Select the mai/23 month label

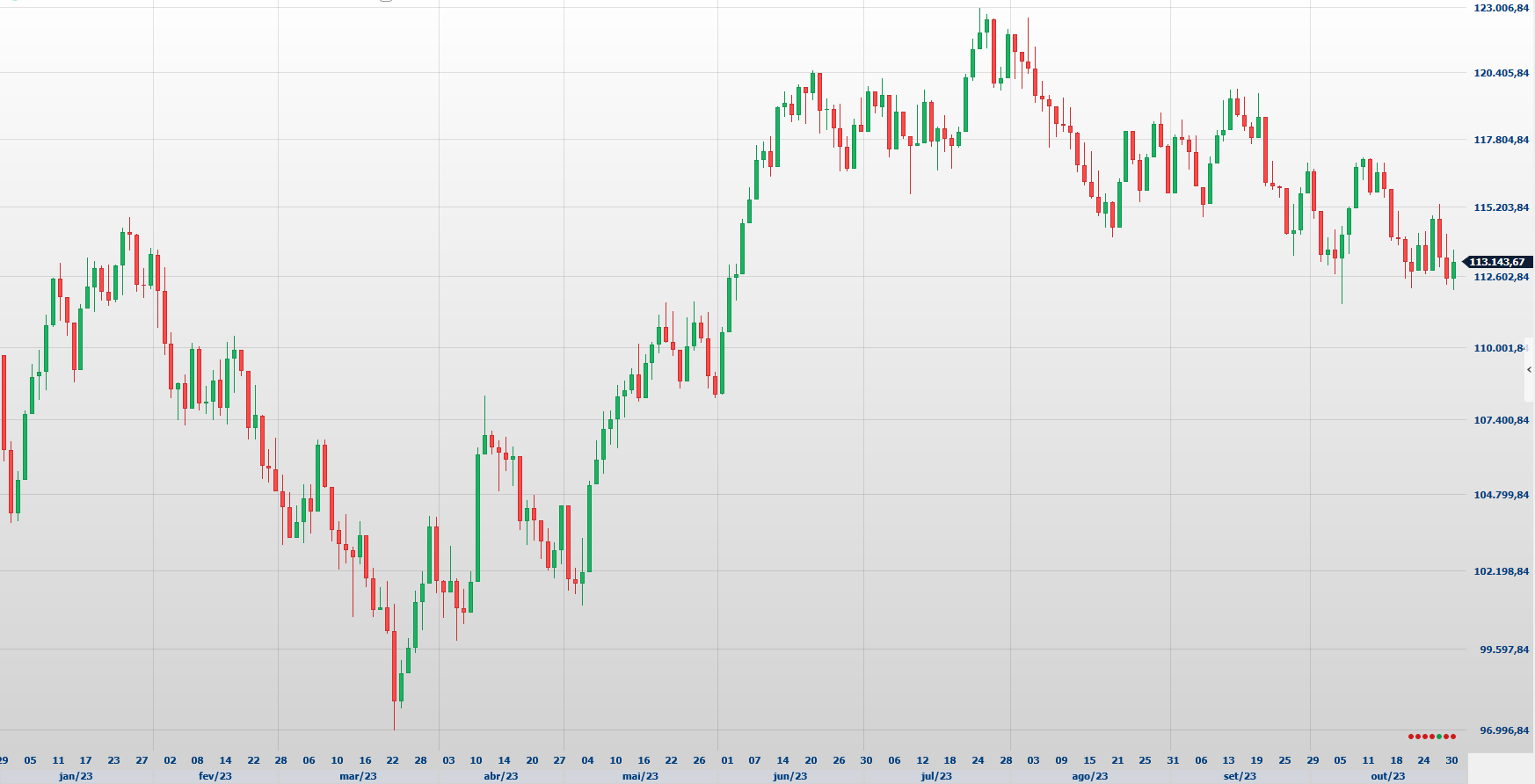pyautogui.click(x=640, y=776)
